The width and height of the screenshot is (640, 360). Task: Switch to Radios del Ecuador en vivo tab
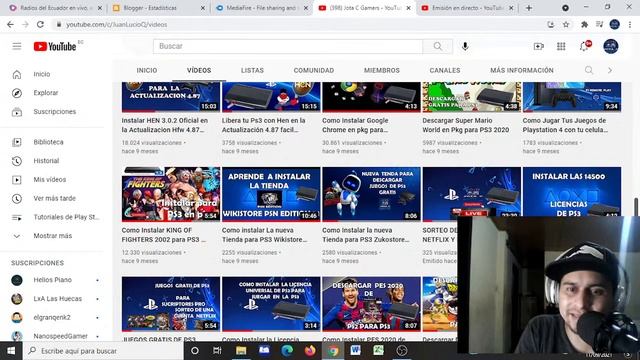click(55, 8)
